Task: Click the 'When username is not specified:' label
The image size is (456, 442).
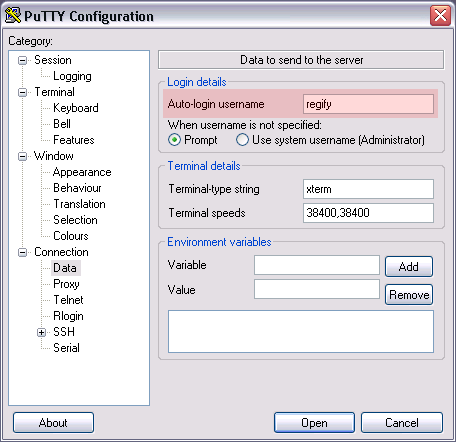Action: click(245, 125)
